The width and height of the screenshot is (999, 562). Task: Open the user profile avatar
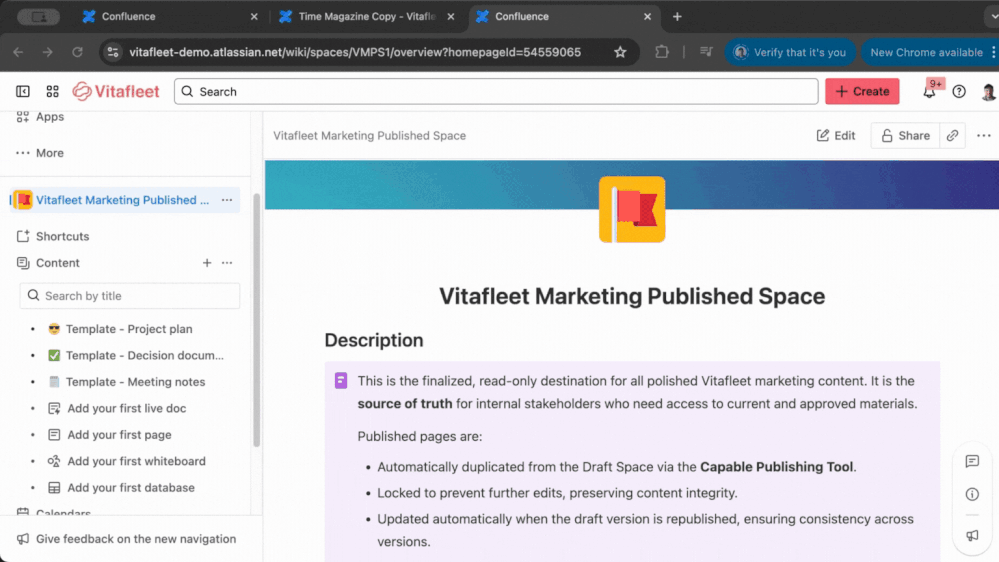pyautogui.click(x=988, y=92)
